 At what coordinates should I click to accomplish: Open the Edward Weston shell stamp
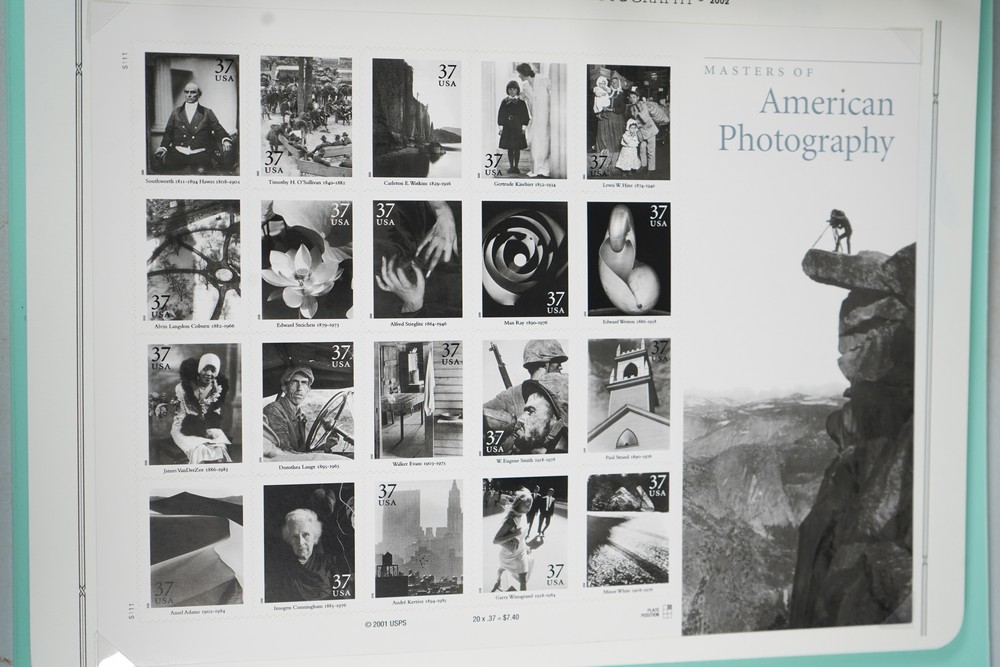point(629,259)
